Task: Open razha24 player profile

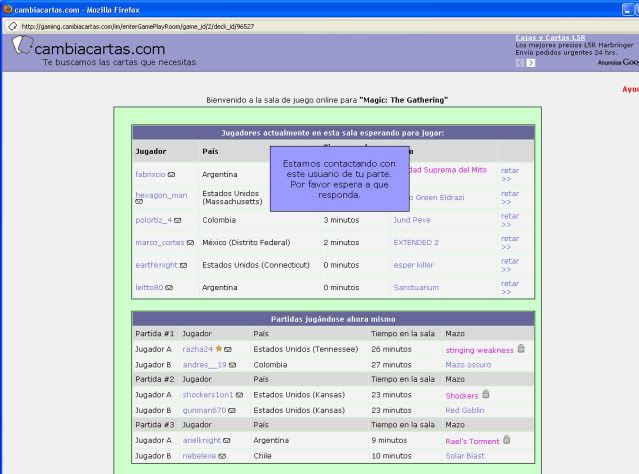Action: 198,349
